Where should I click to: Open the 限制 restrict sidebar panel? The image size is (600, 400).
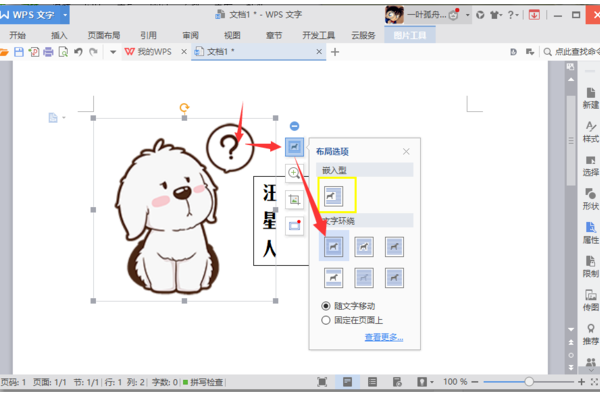pos(590,267)
